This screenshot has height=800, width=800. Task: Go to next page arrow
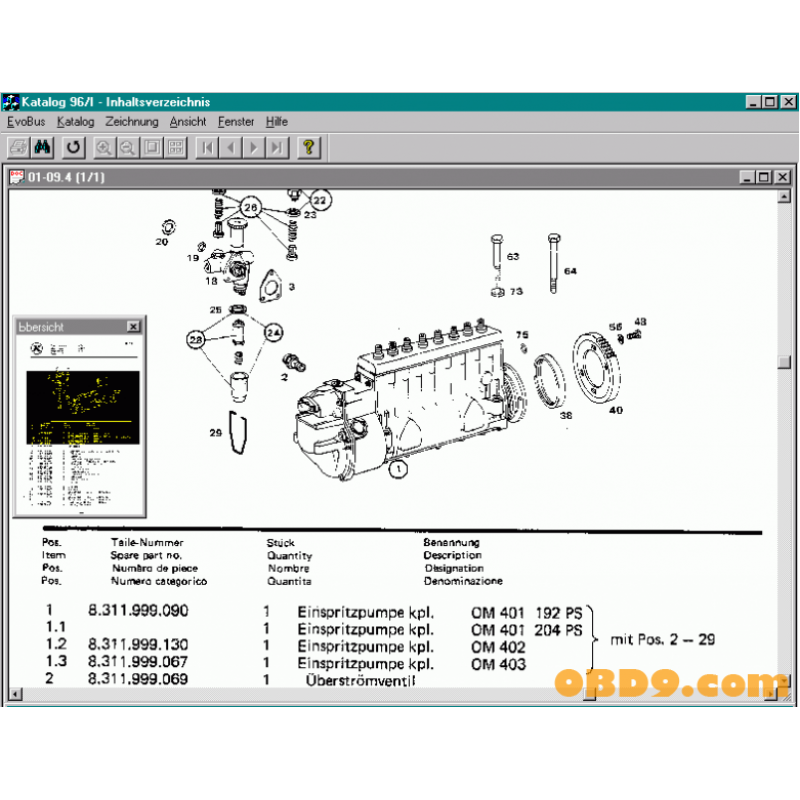pos(254,148)
